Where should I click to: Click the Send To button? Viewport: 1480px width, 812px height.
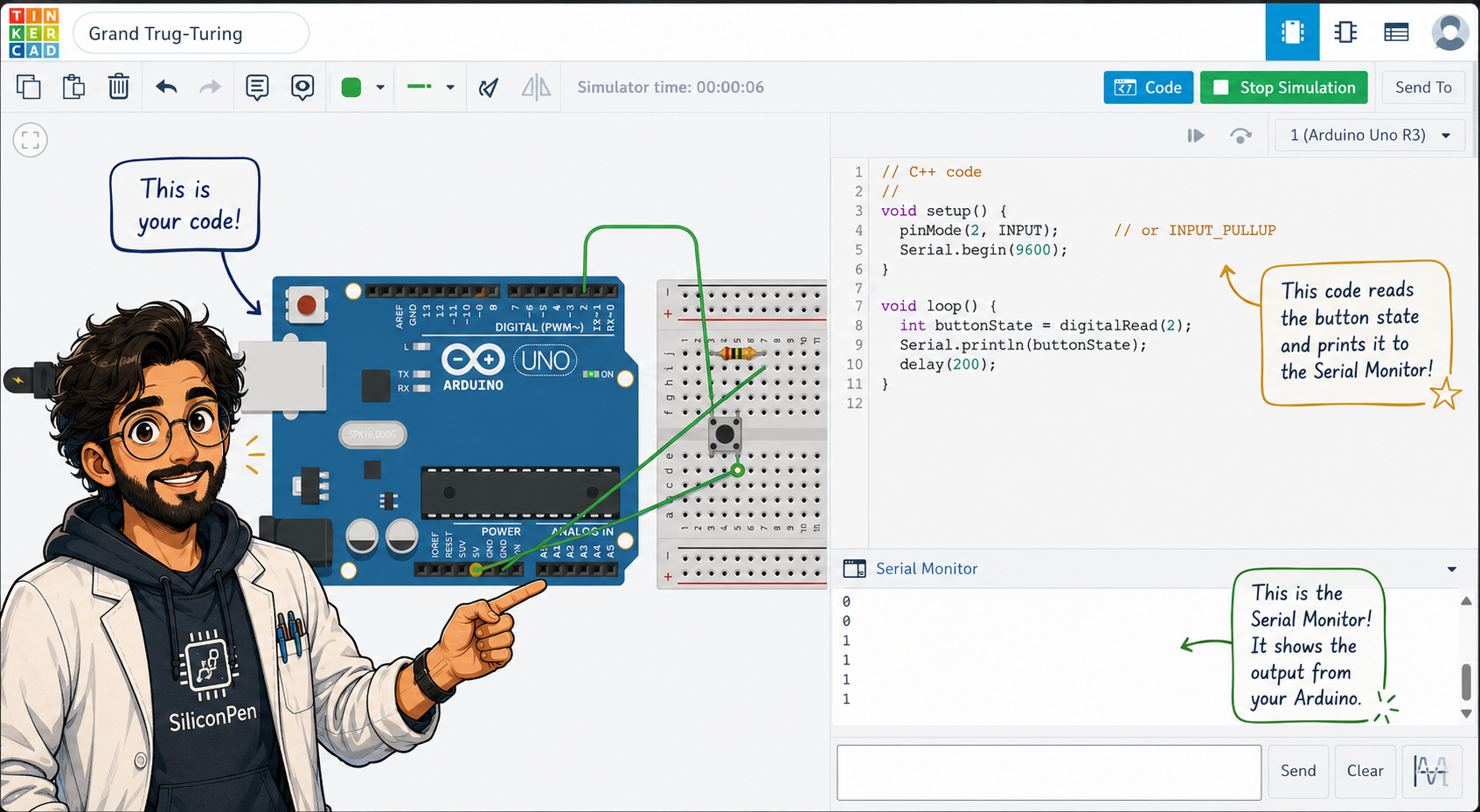click(1423, 87)
